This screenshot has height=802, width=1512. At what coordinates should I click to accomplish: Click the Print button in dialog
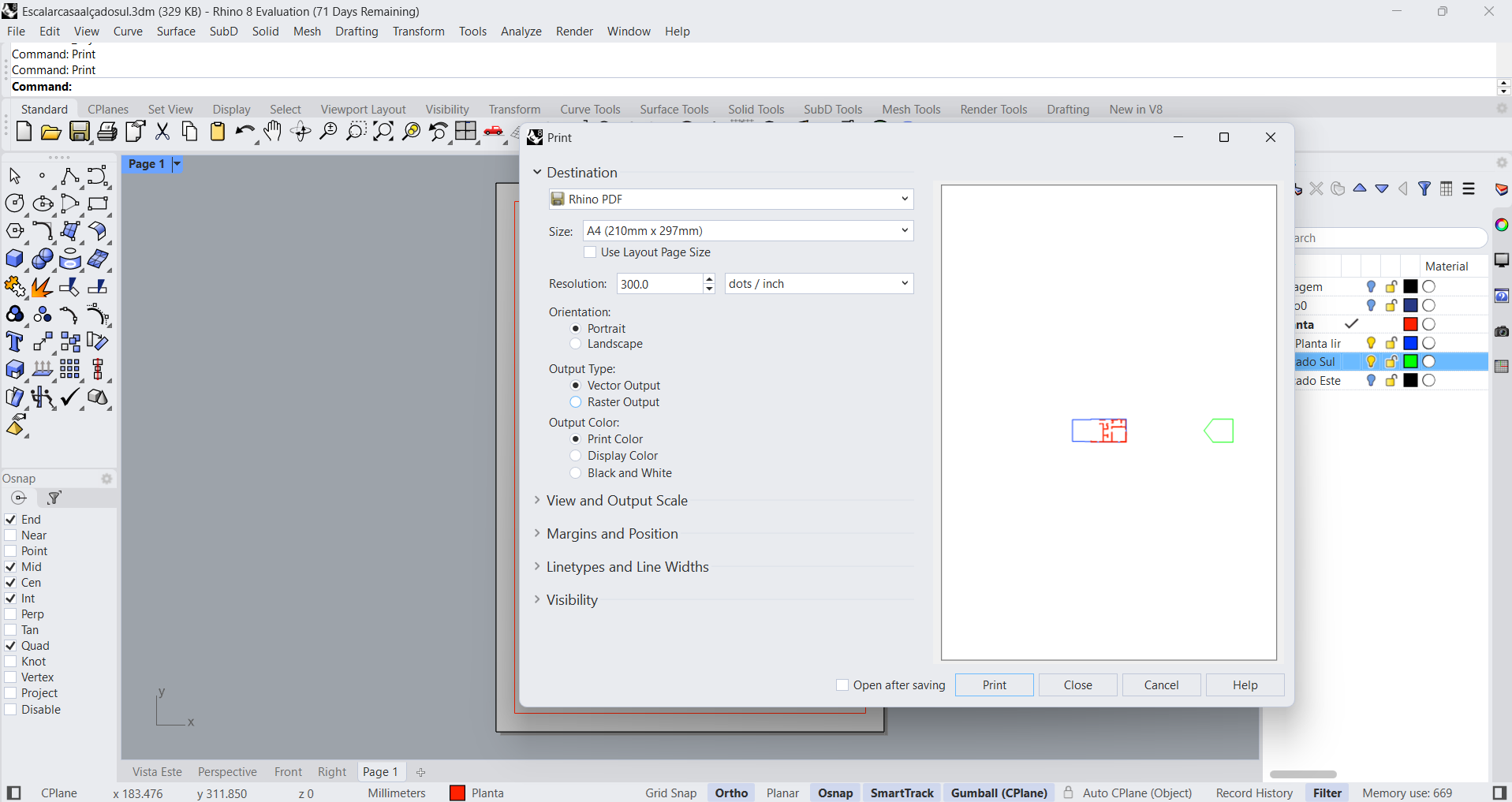(x=994, y=685)
